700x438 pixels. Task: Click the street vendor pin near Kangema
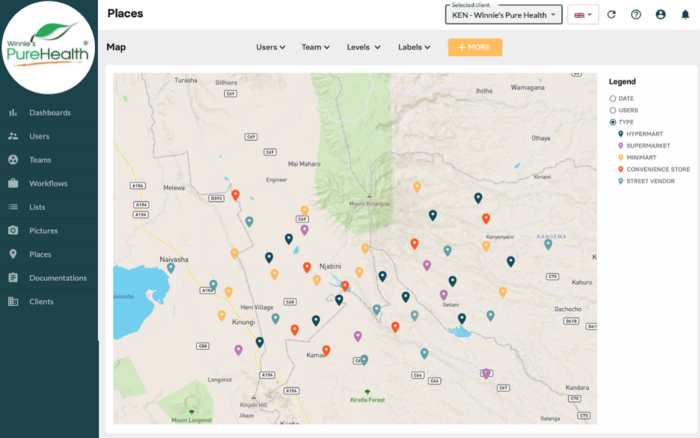point(548,244)
